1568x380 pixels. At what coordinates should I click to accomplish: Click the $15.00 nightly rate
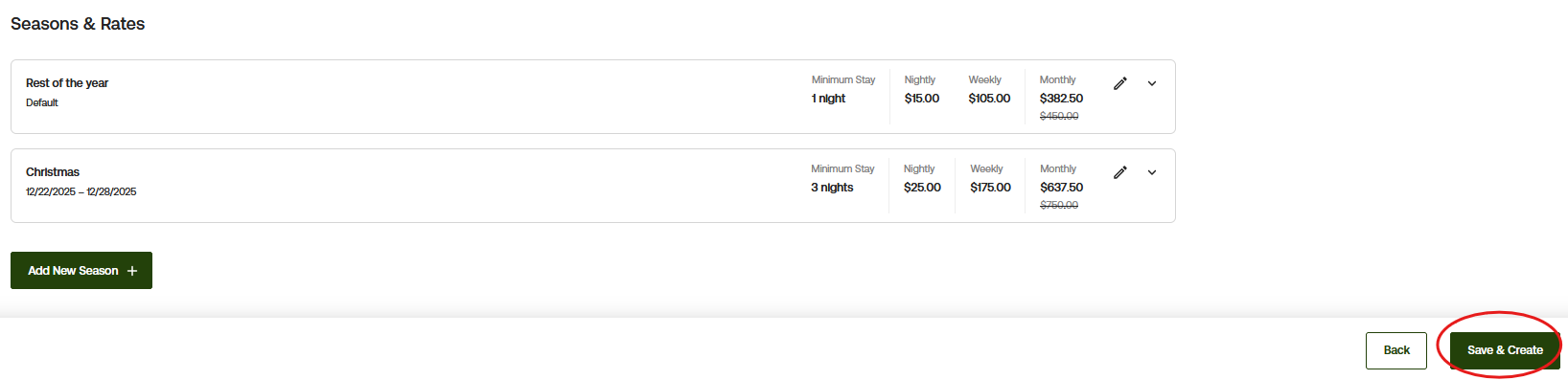[922, 99]
